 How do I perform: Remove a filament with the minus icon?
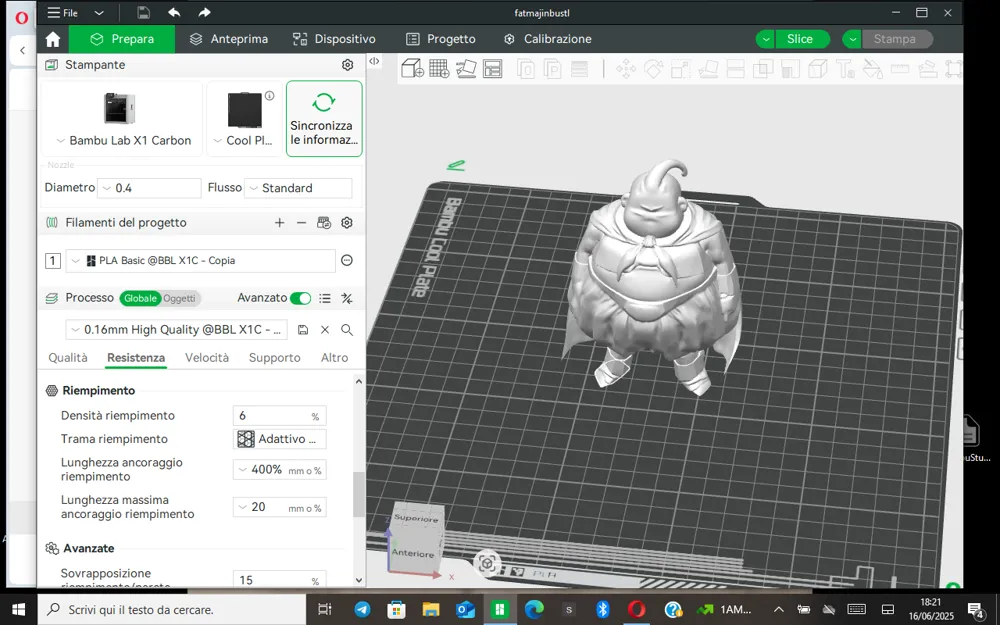(302, 223)
